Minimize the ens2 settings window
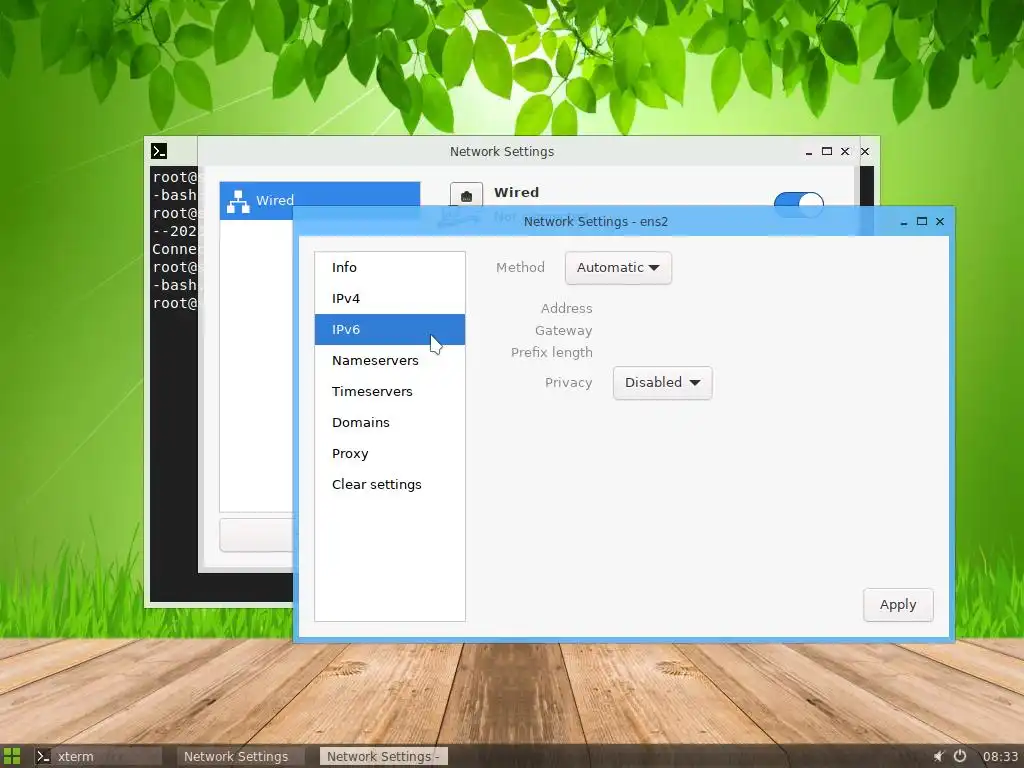Screen dimensions: 1024x768 tap(904, 222)
